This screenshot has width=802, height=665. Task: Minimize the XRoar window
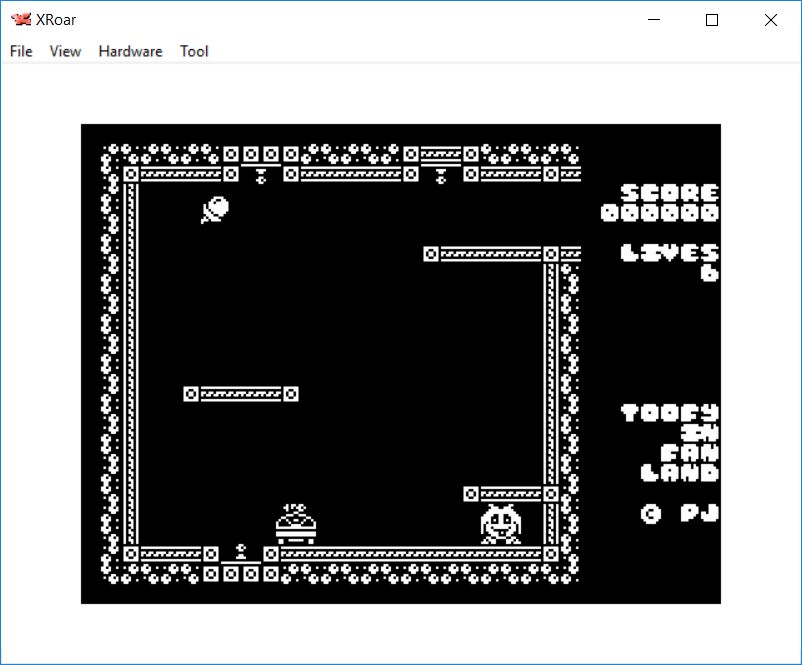tap(654, 20)
